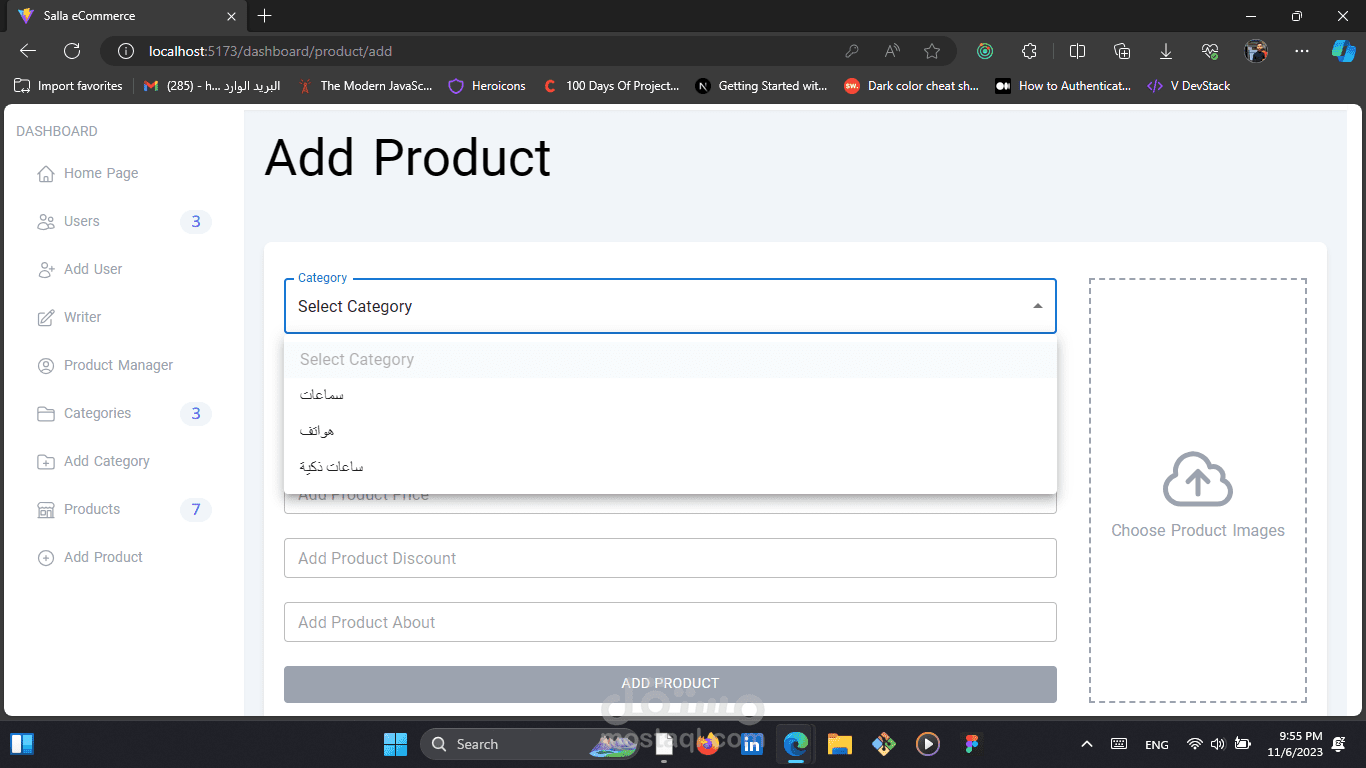
Task: Click the Writer pencil icon
Action: [x=46, y=318]
